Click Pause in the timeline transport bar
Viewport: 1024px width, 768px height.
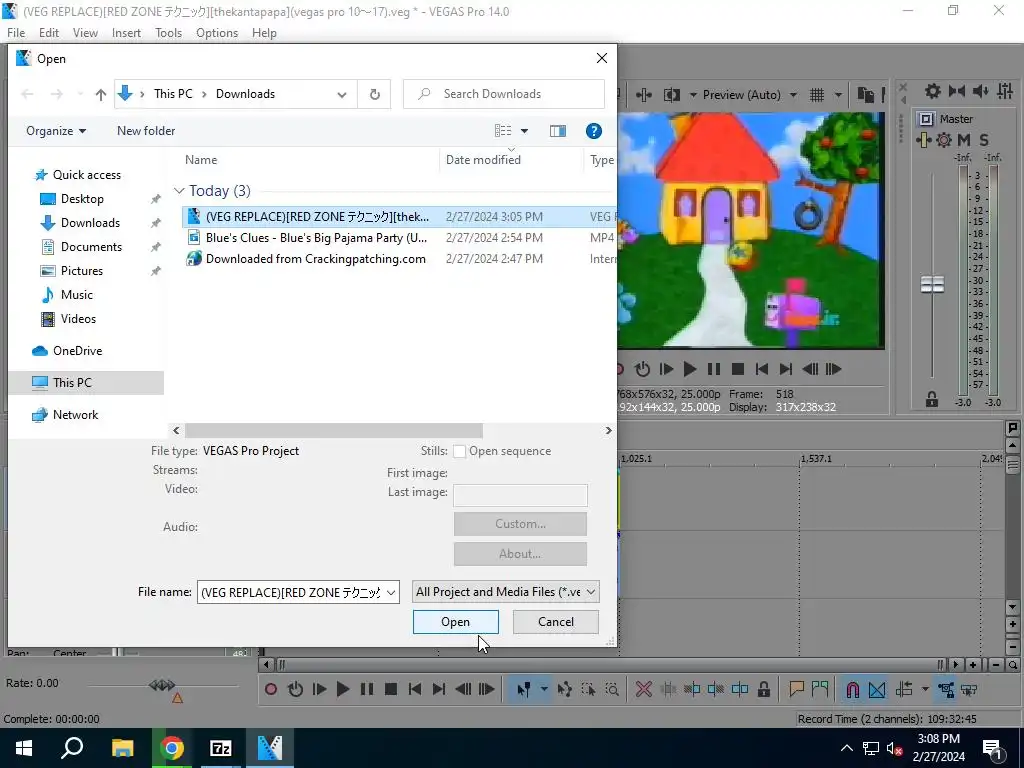pos(366,689)
